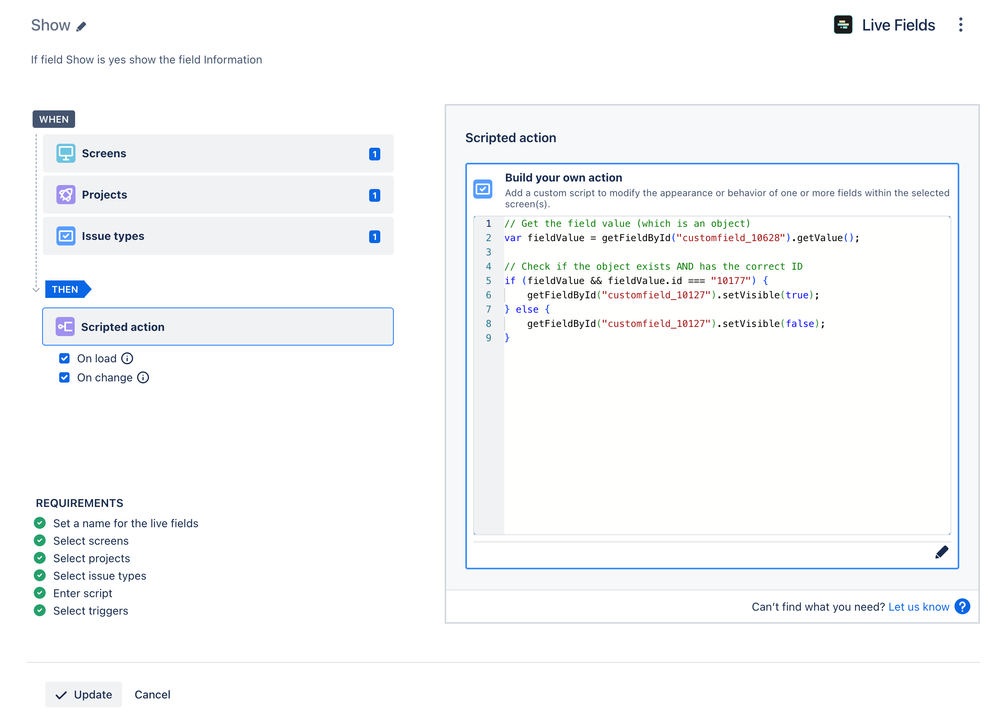Click the Scripted action icon in THEN list
The width and height of the screenshot is (999, 723).
click(x=65, y=327)
